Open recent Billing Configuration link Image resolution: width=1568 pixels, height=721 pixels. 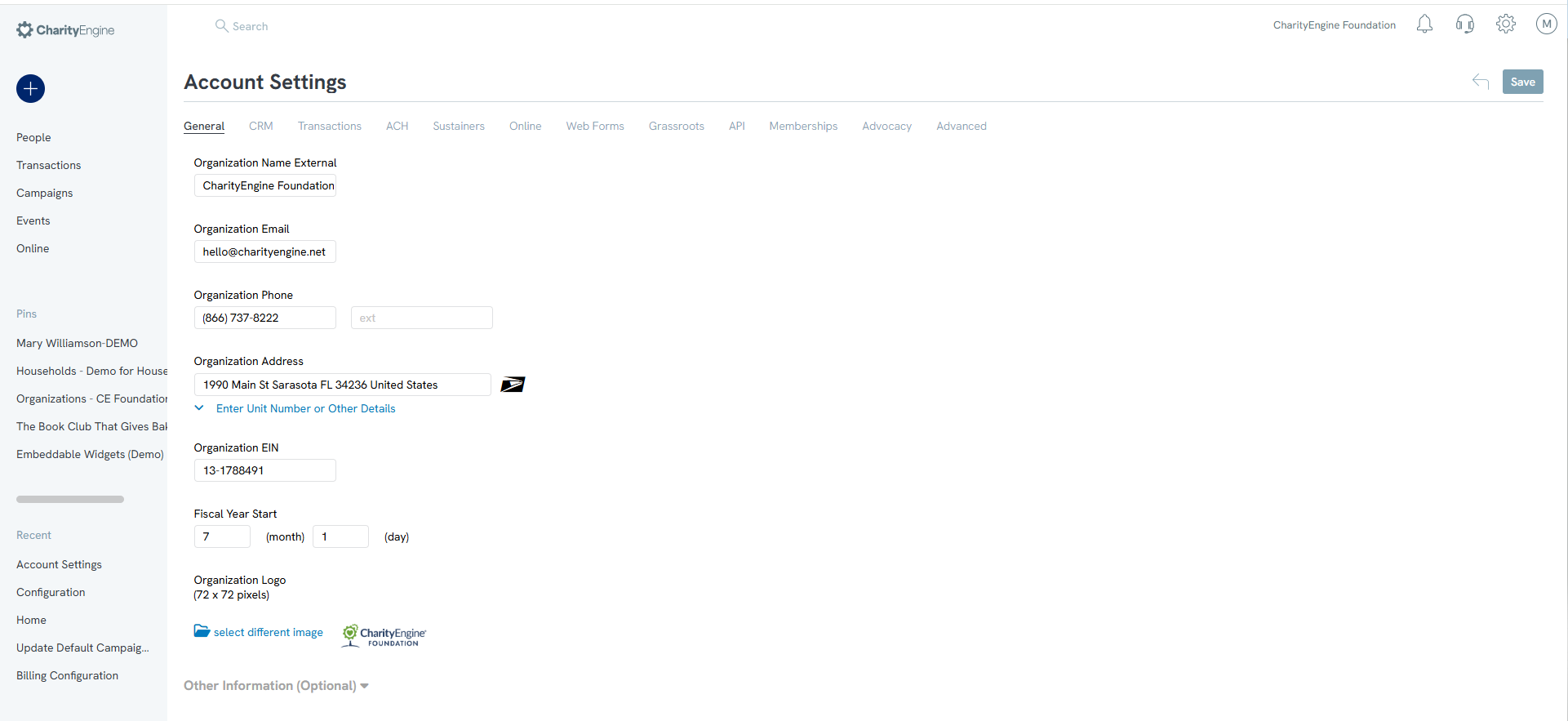pos(67,675)
